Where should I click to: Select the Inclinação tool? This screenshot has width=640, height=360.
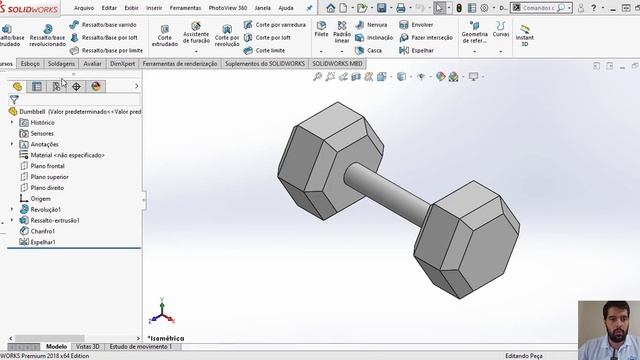pos(374,38)
